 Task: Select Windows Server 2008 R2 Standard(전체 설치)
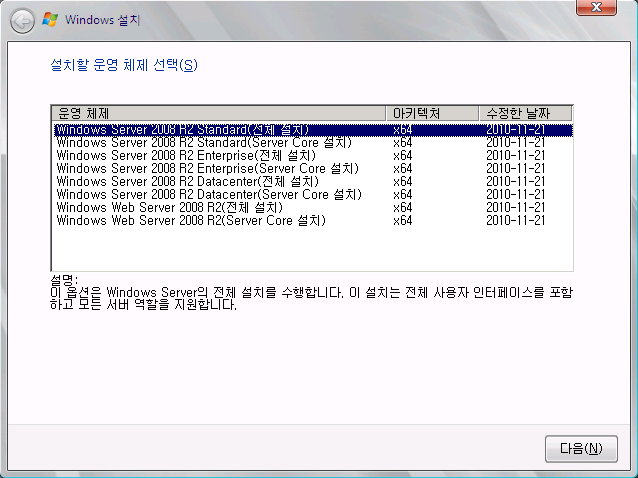click(x=313, y=130)
